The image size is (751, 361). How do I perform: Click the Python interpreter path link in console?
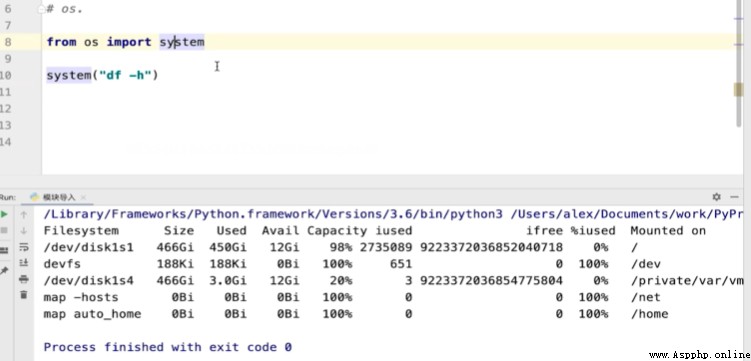pos(273,214)
